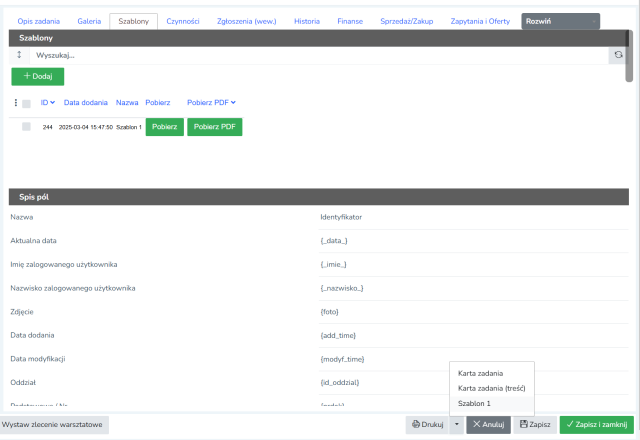The width and height of the screenshot is (640, 440).
Task: Open the Opis zadania tab
Action: pyautogui.click(x=38, y=21)
